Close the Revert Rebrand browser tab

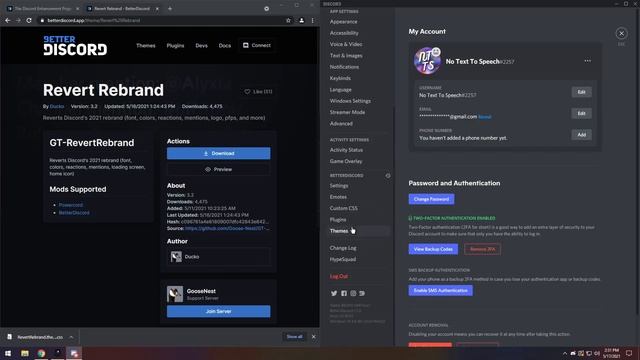(157, 8)
